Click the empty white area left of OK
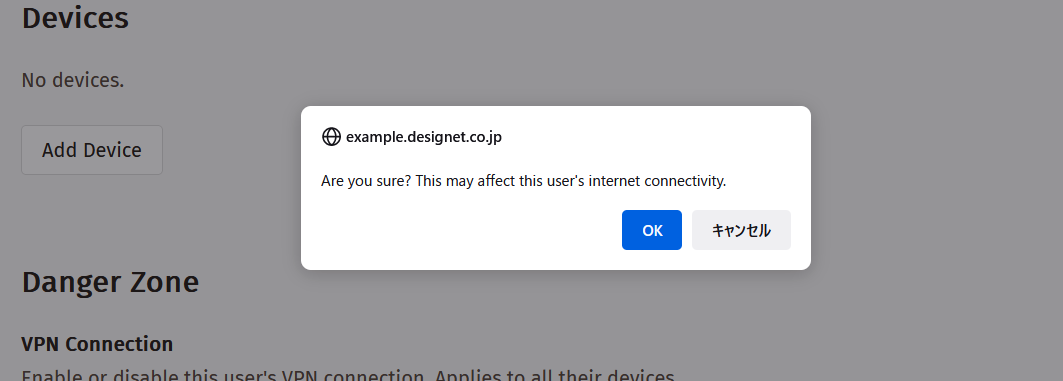 tap(468, 230)
